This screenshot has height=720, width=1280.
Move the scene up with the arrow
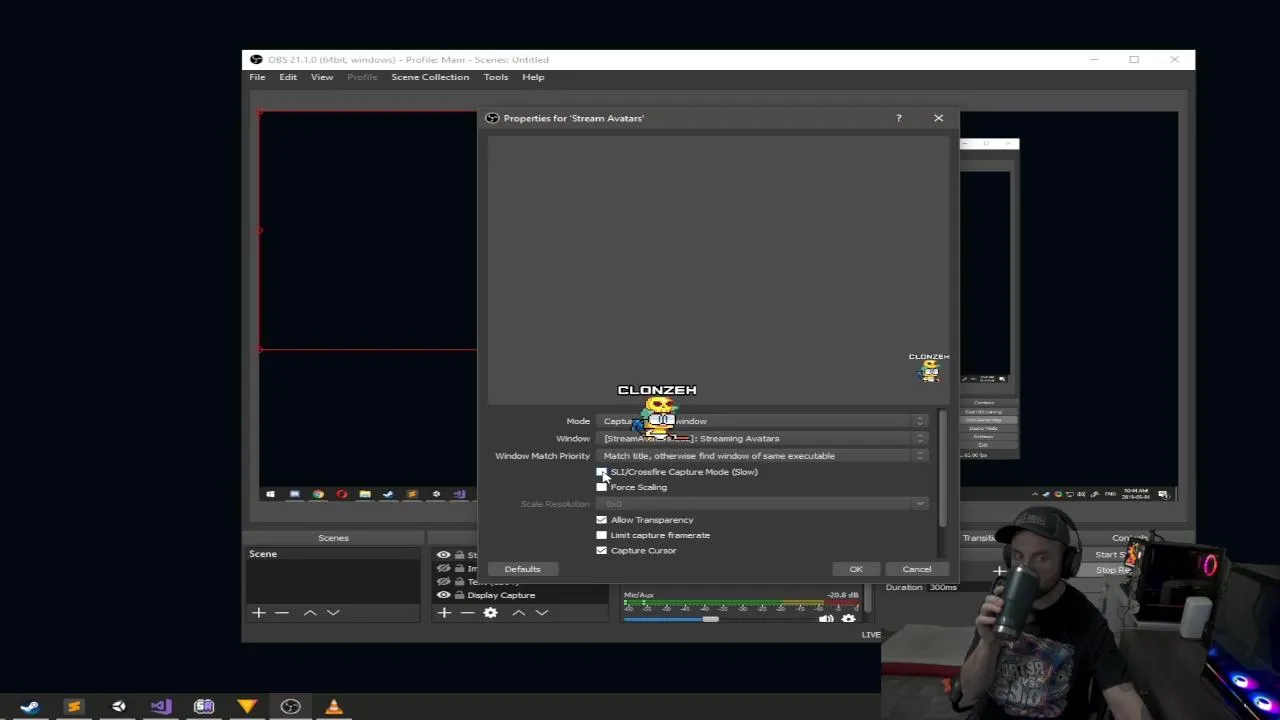click(x=310, y=612)
